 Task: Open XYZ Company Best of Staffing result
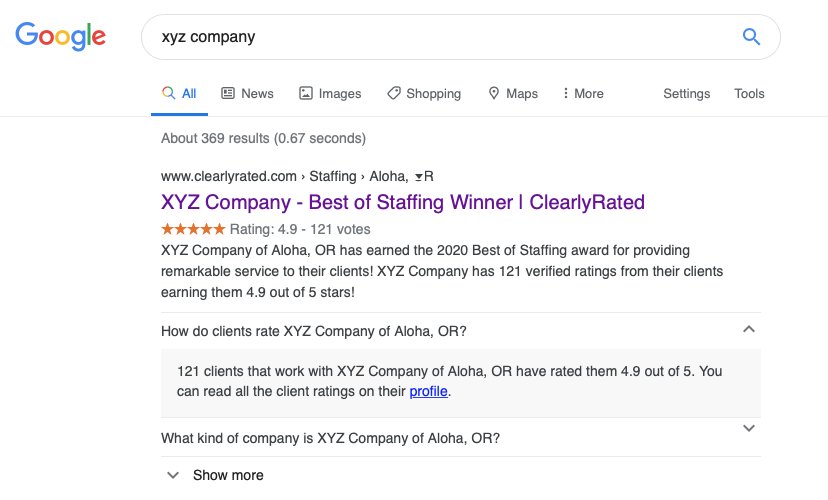pos(403,202)
